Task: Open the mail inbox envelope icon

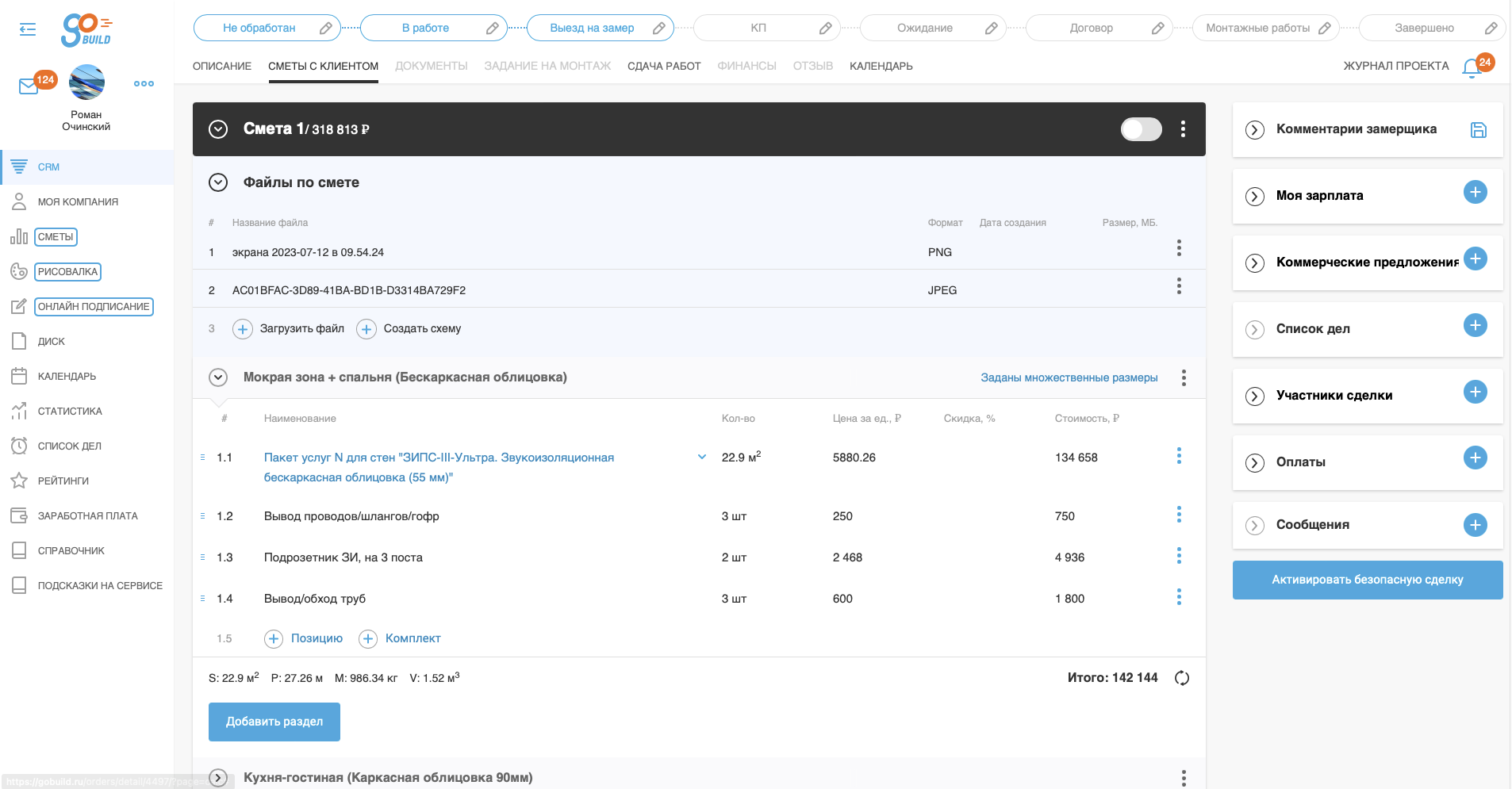Action: [x=29, y=86]
